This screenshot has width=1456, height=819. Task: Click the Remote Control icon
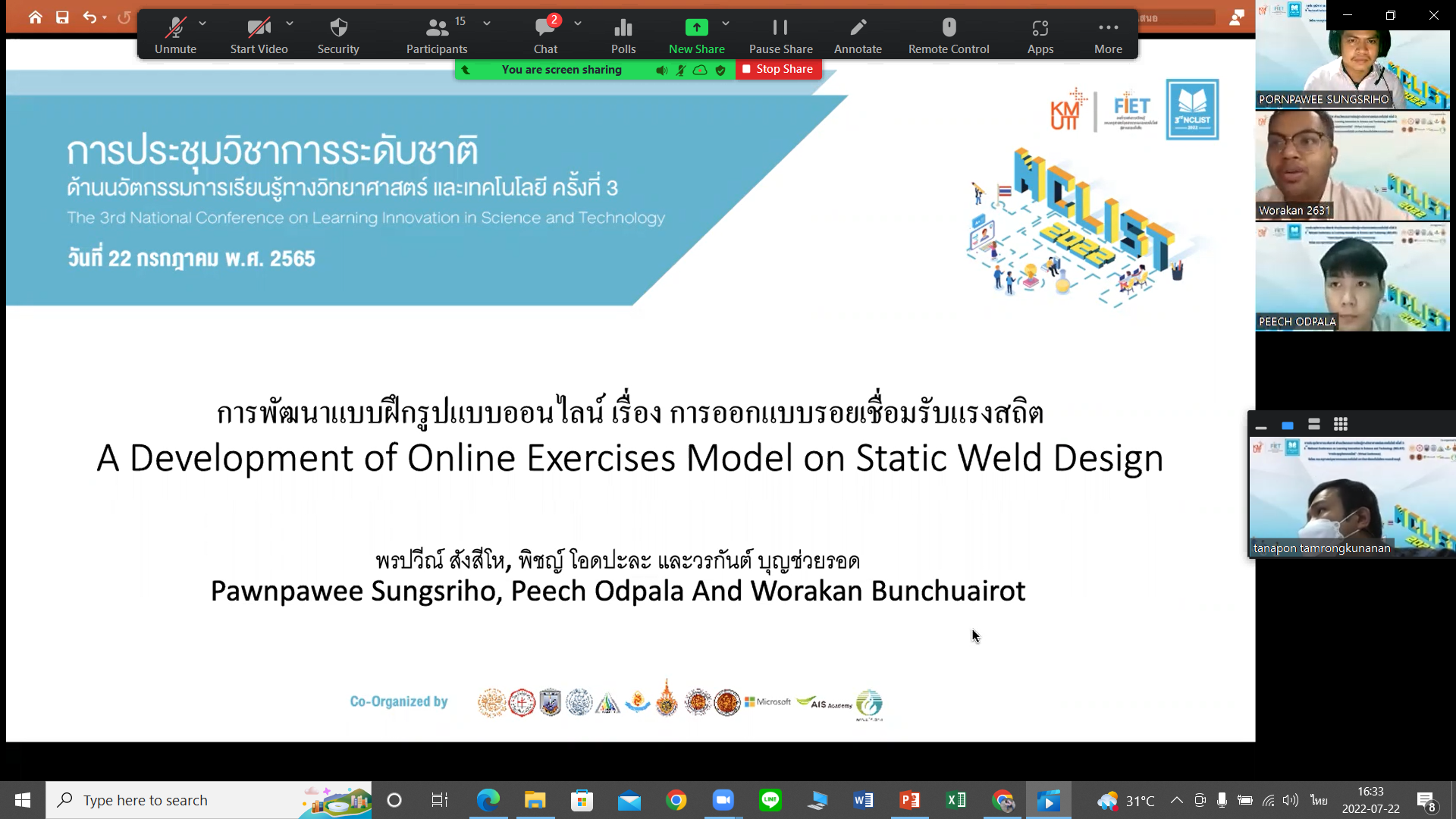pos(948,35)
